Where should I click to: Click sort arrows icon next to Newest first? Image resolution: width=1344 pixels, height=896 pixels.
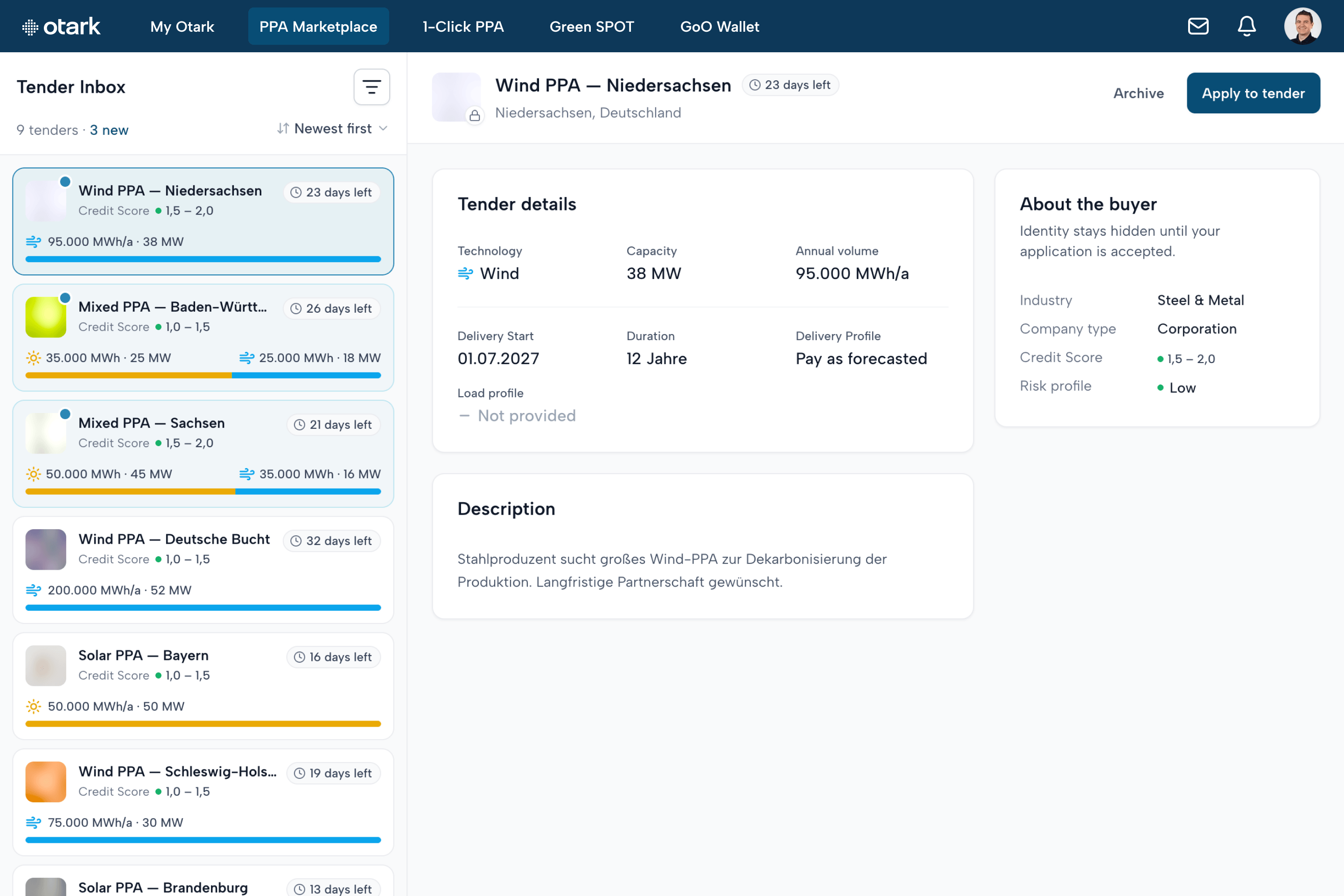pos(283,129)
